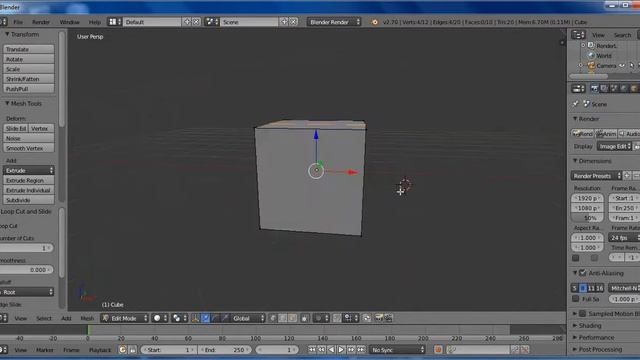Open the screen layout browser icon
640x360 pixels.
point(115,22)
